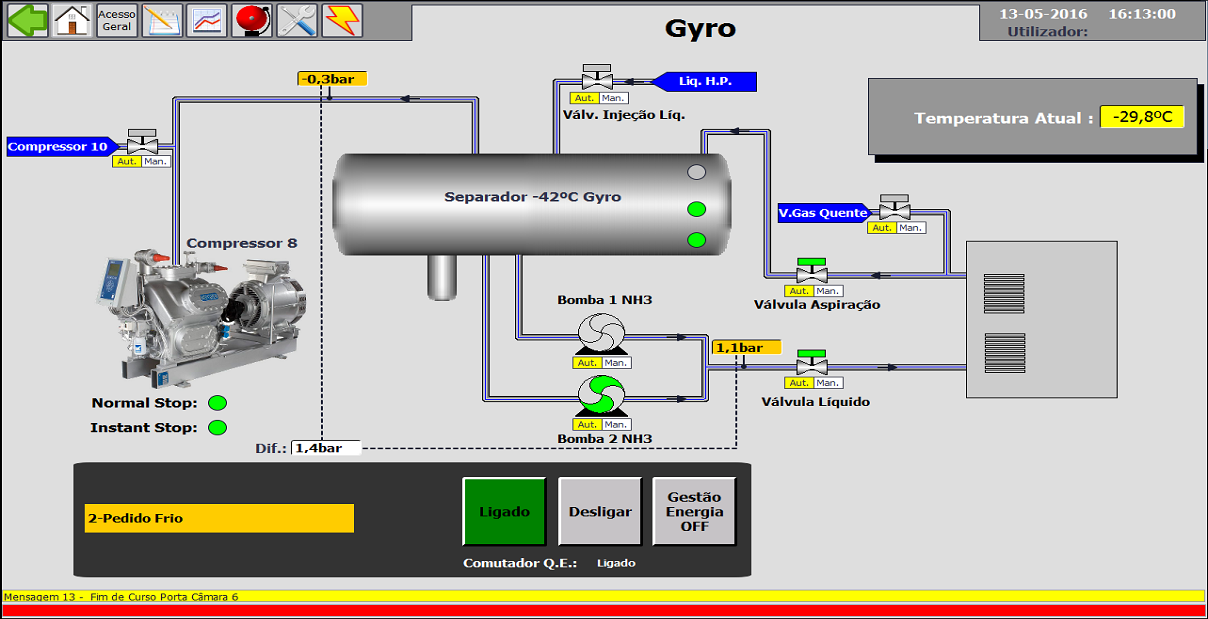This screenshot has width=1208, height=619.
Task: Set Válvula Líquido to Aut. mode
Action: coord(799,383)
